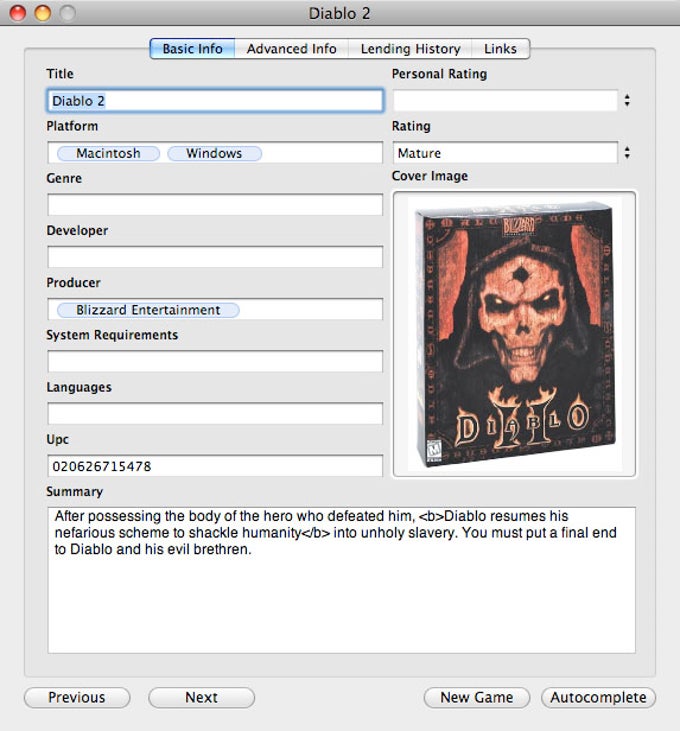The image size is (680, 731).
Task: Open the Personal Rating dropdown arrows
Action: 627,100
